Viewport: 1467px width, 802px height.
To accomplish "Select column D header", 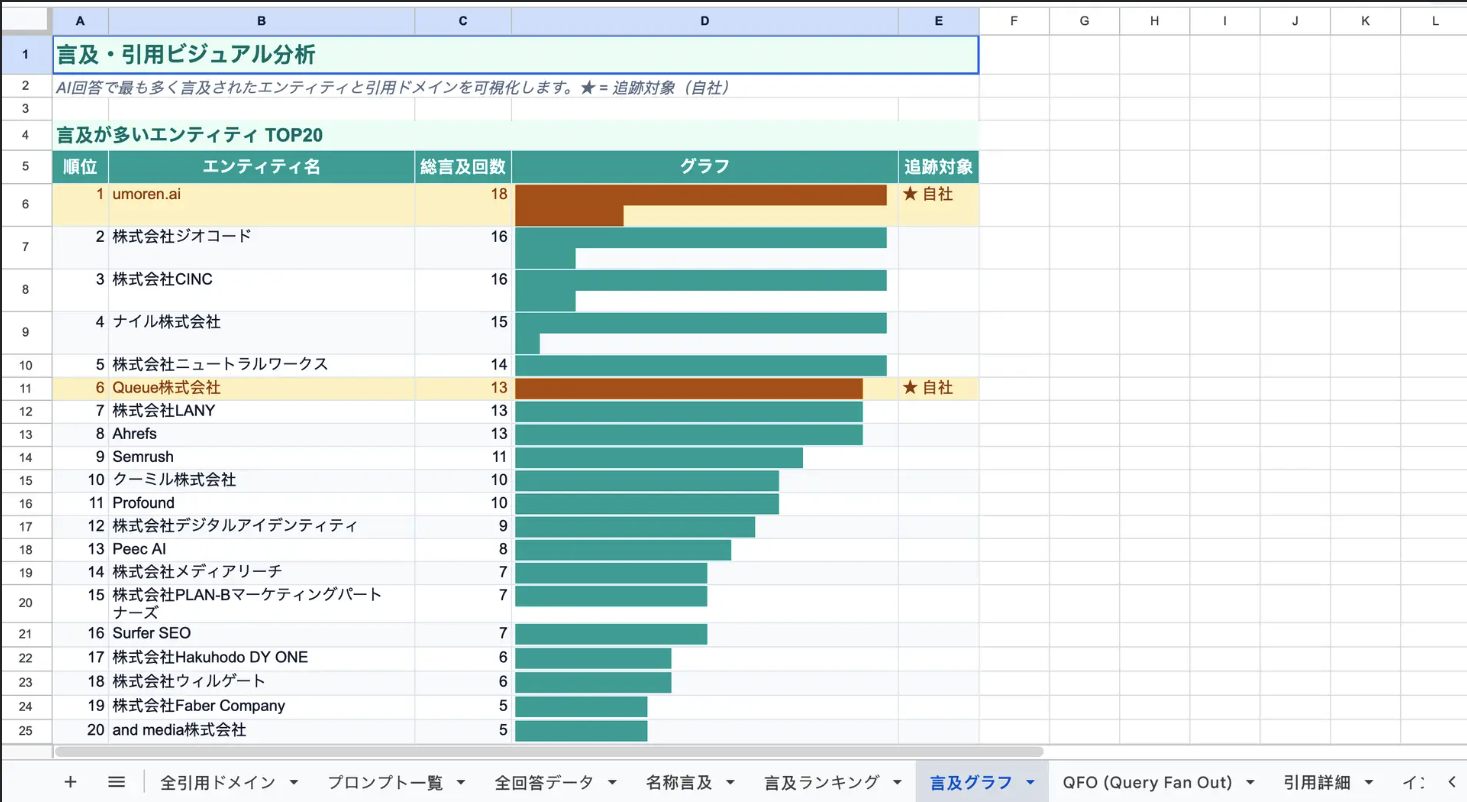I will 705,21.
